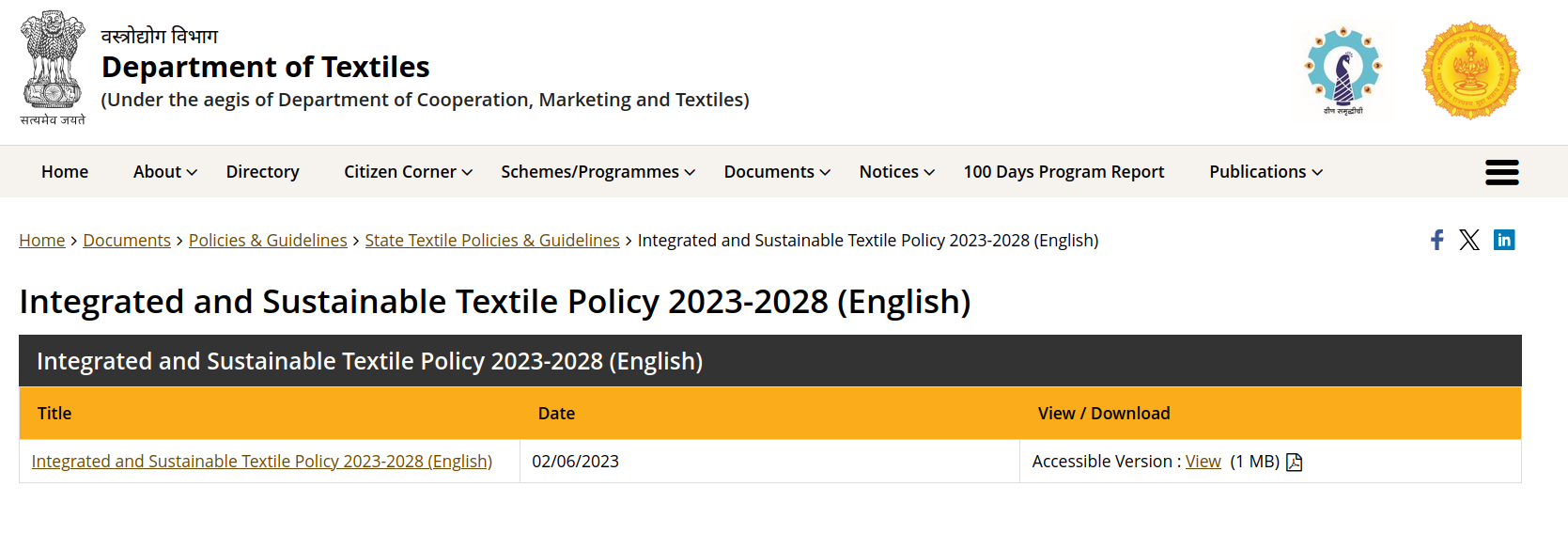
Task: Click the orange Maharashtra government seal
Action: [x=1470, y=71]
